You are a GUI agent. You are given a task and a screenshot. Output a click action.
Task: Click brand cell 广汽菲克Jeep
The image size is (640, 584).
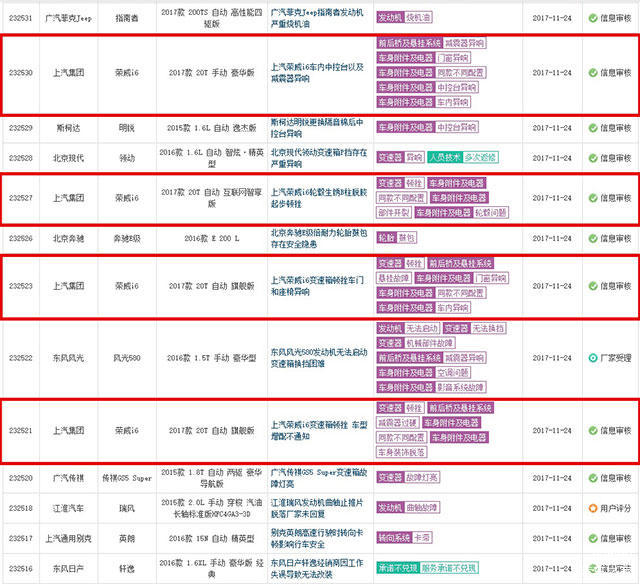[68, 18]
